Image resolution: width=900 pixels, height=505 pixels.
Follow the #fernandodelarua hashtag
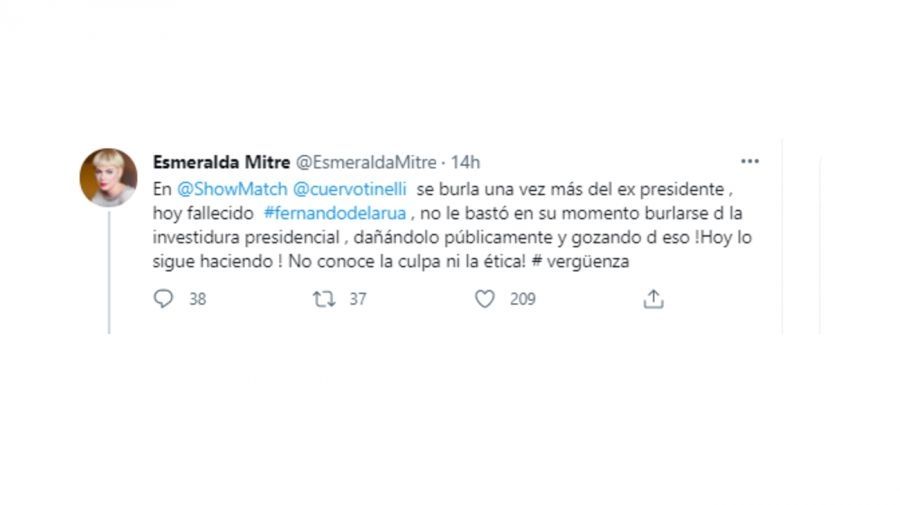(318, 212)
